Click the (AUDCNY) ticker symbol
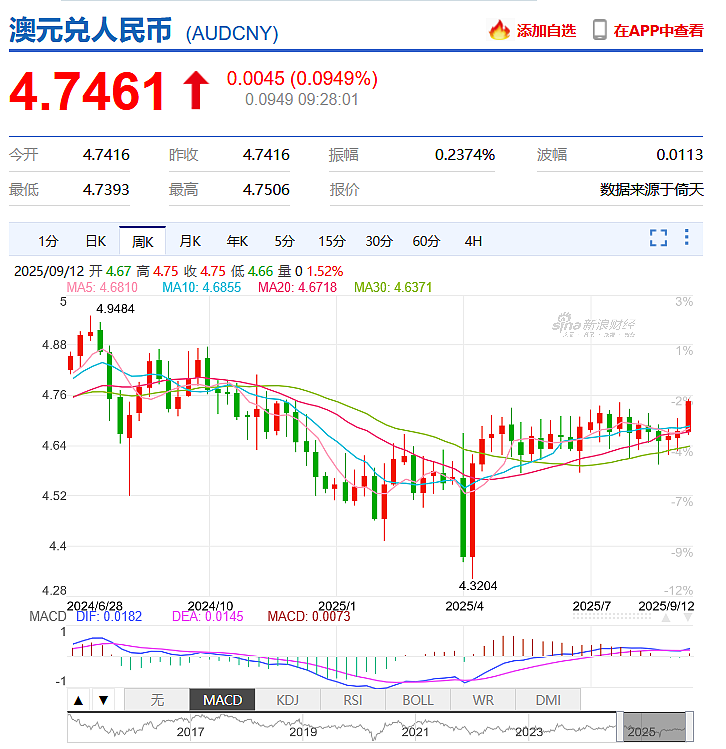 [232, 33]
